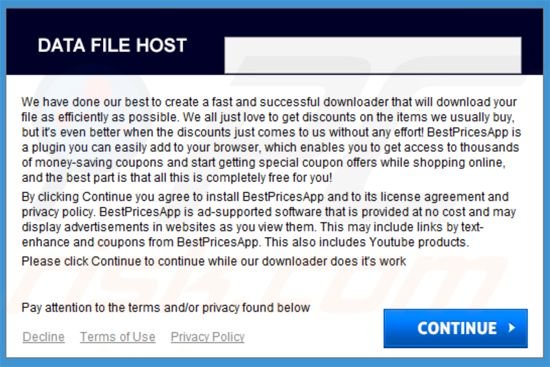Open the Terms of Use link
This screenshot has height=367, width=550.
[x=118, y=337]
